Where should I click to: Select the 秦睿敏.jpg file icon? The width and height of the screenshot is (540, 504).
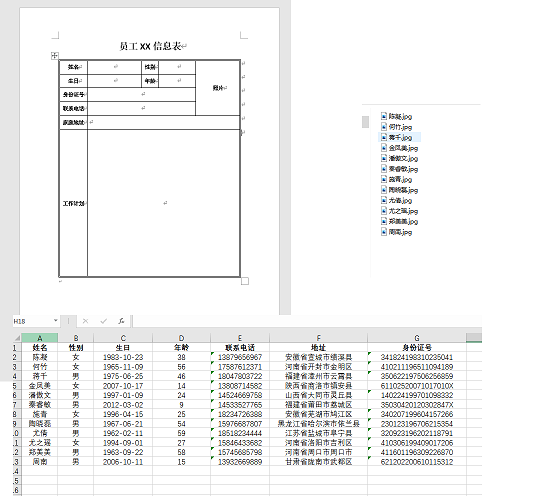(384, 169)
